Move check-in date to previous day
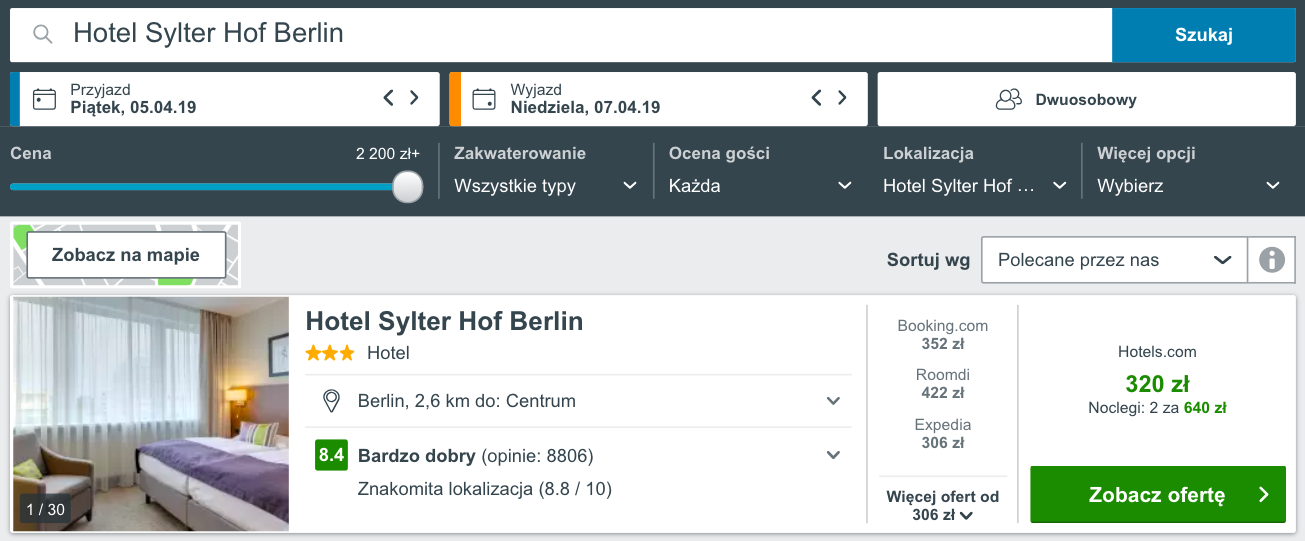Viewport: 1305px width, 541px height. pyautogui.click(x=389, y=98)
